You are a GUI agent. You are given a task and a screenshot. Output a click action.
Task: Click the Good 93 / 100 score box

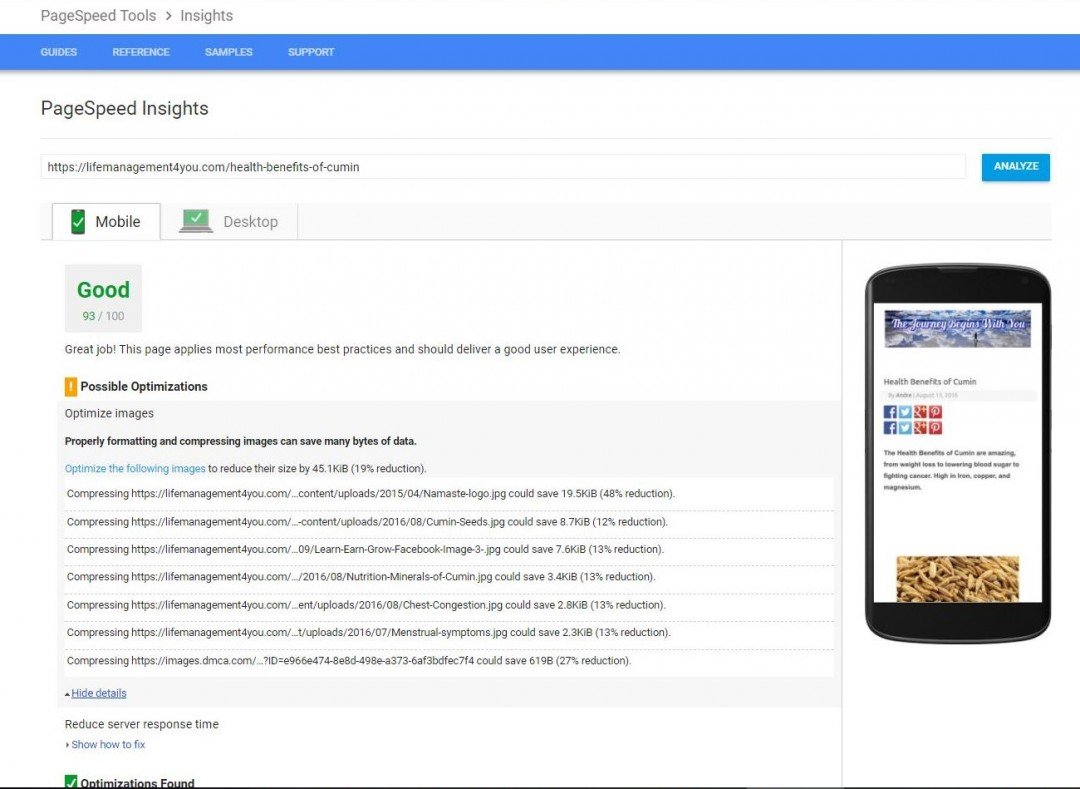(x=103, y=299)
